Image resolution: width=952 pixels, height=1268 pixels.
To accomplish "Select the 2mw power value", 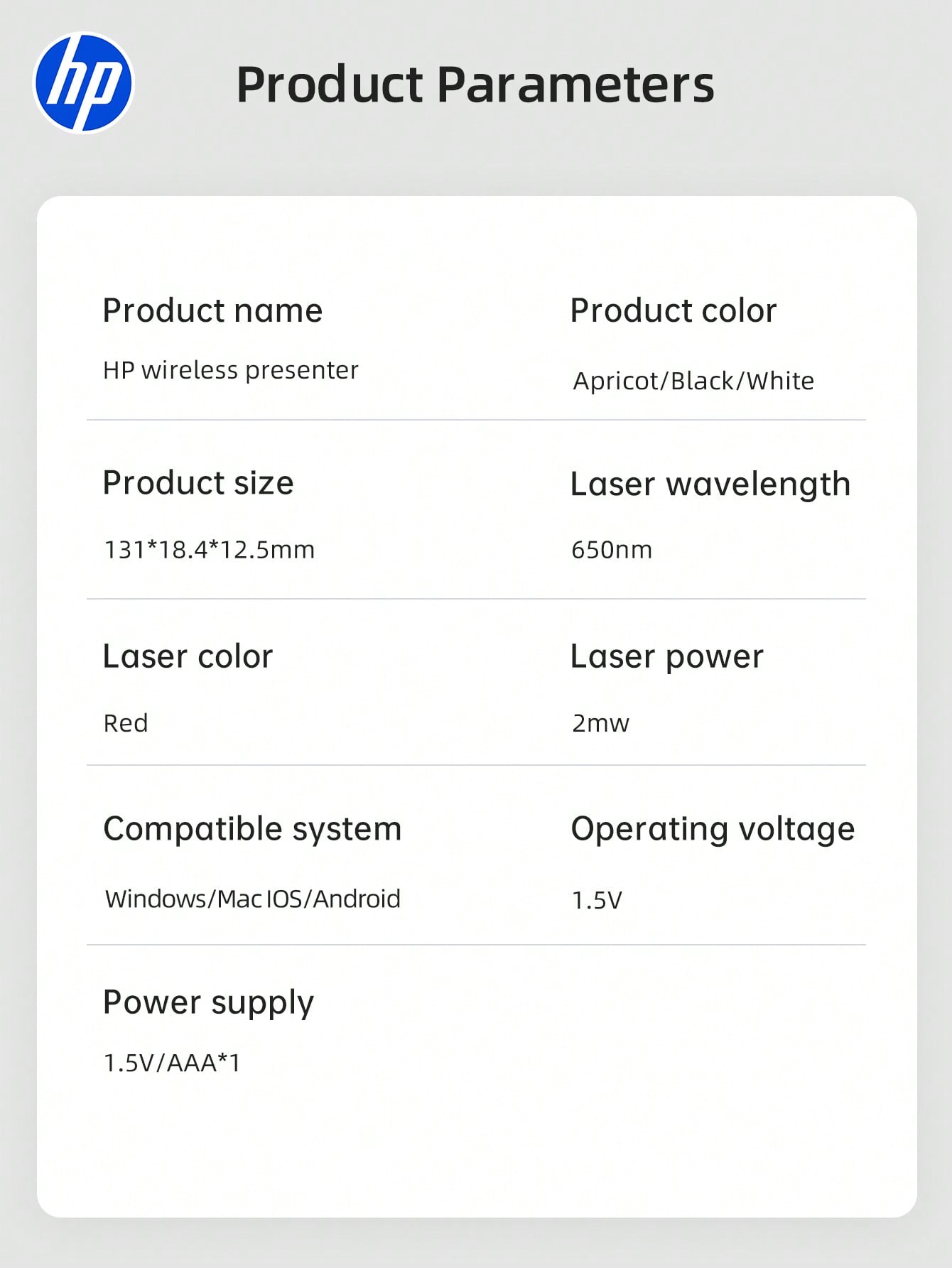I will coord(601,723).
